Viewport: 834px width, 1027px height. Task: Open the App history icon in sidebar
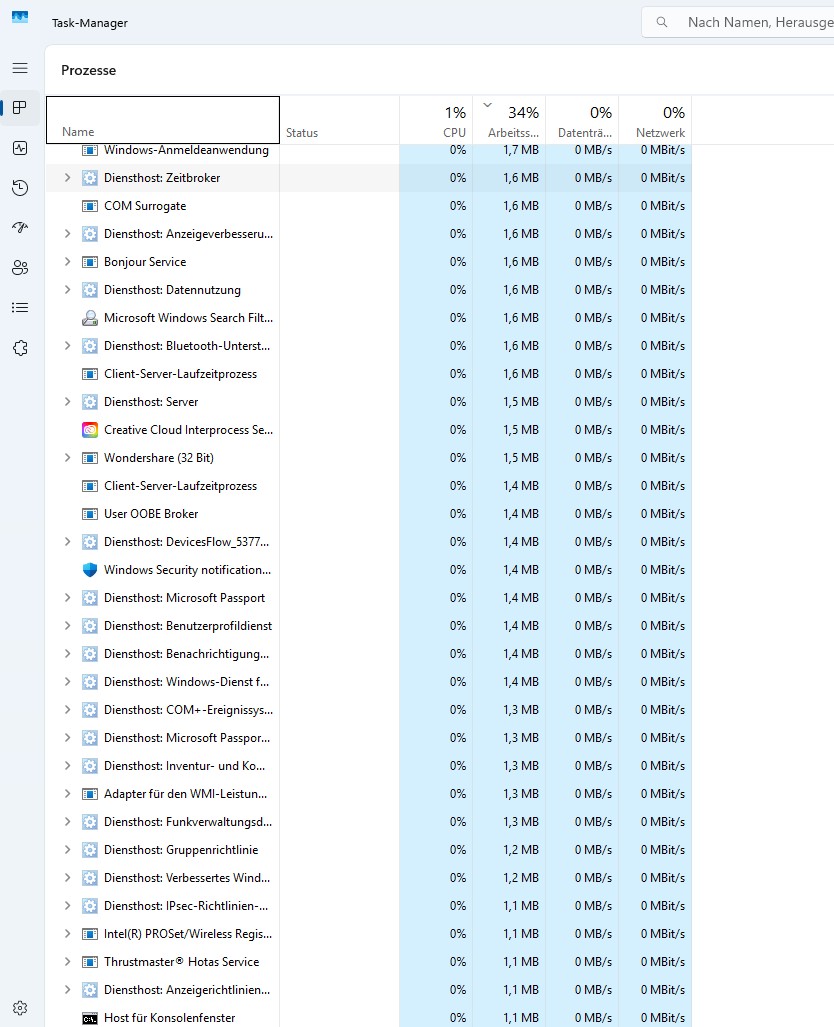(x=20, y=188)
